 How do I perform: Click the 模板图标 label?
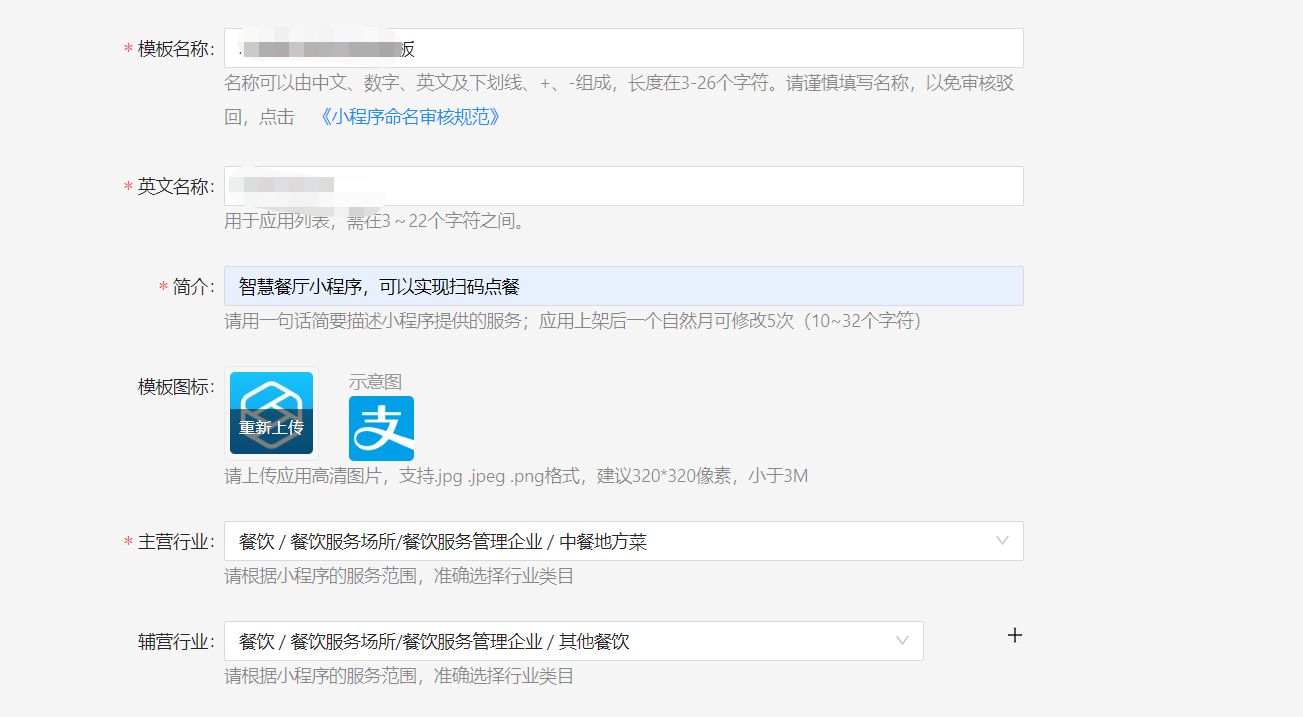pos(176,387)
